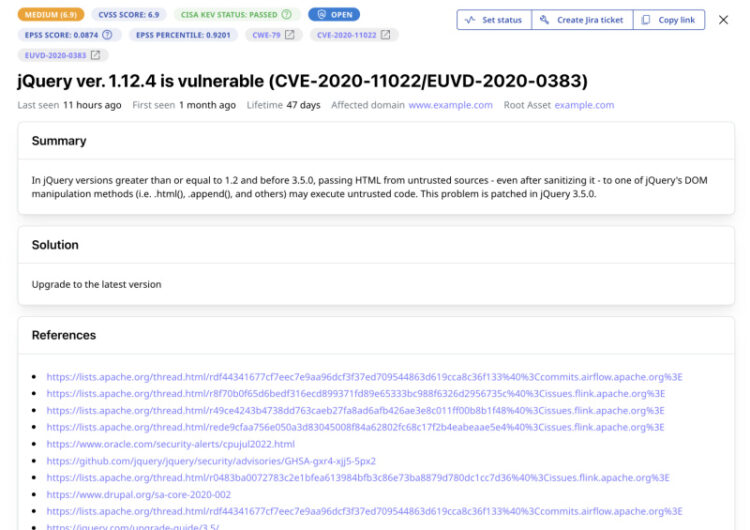Open the apache thread r49ce4243b4738dd link
750x530 pixels.
tap(355, 410)
